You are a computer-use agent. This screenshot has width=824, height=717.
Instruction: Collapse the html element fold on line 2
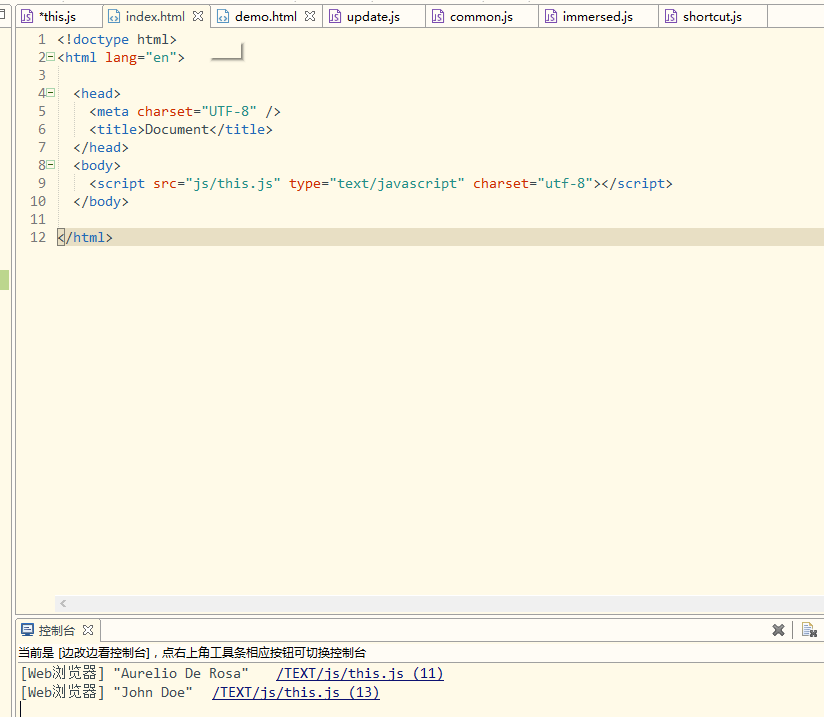(x=50, y=57)
